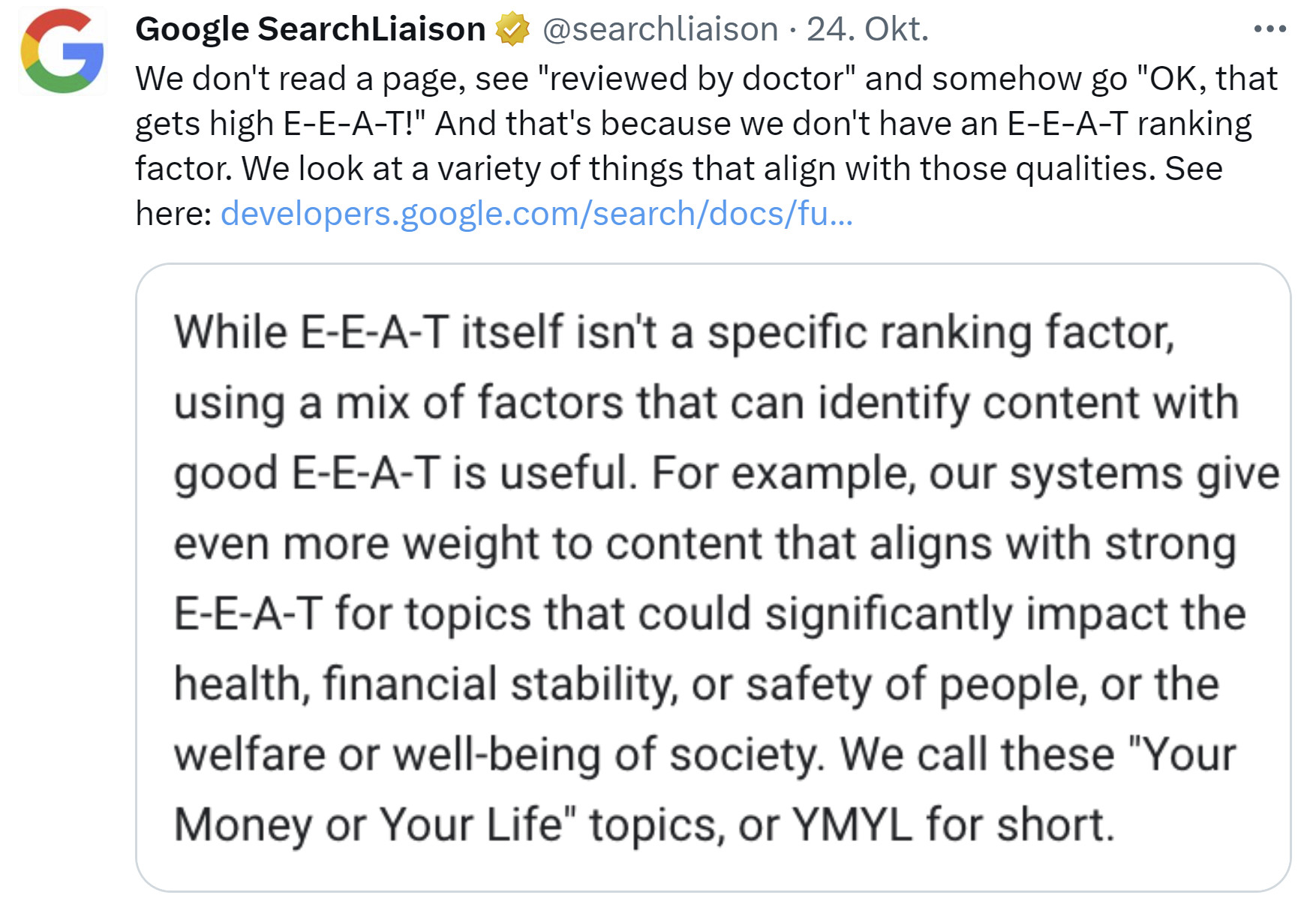The image size is (1316, 898).
Task: Open the Google profile avatar
Action: (x=62, y=51)
